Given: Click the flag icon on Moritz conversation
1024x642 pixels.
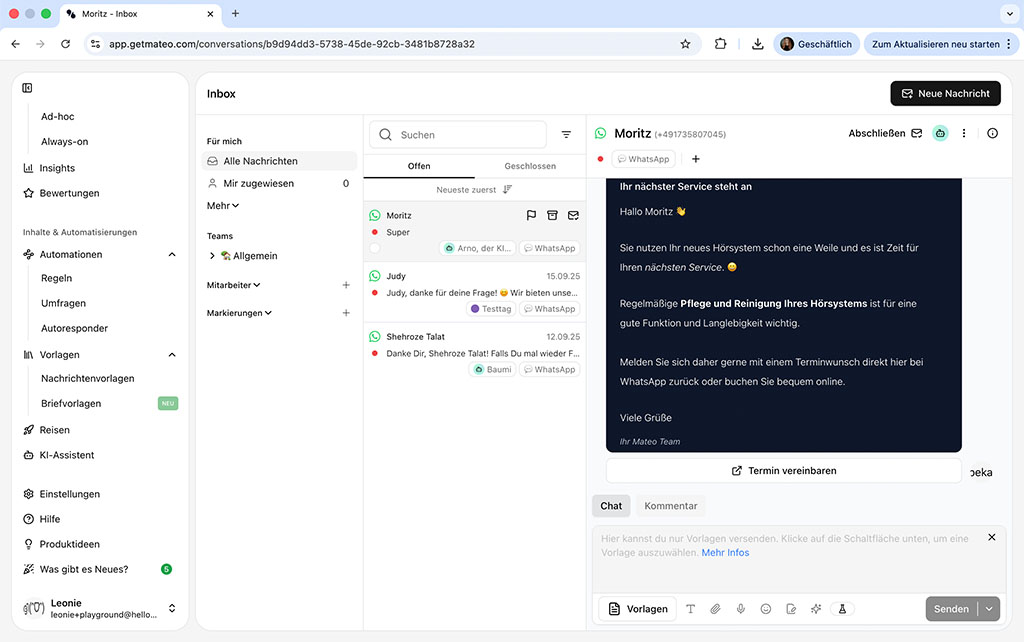Looking at the screenshot, I should [532, 216].
